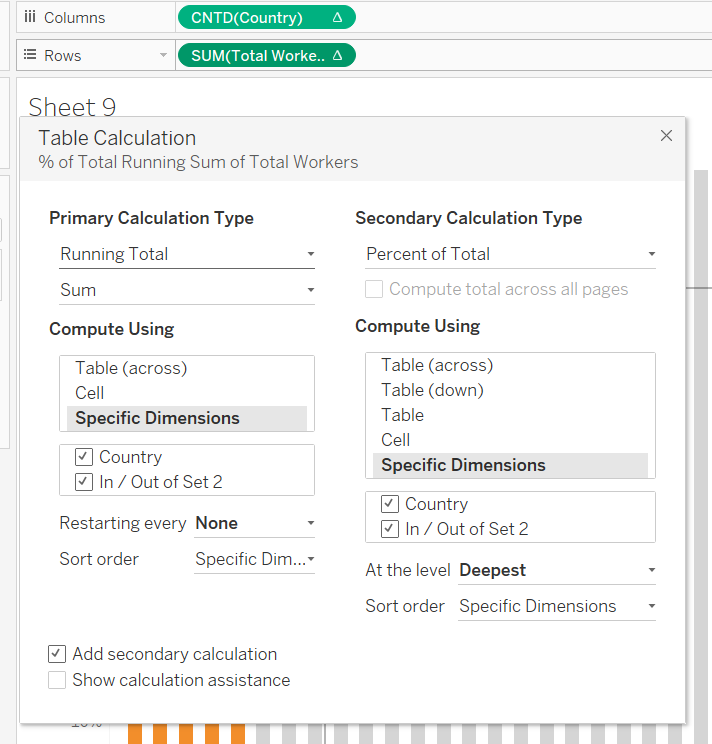Open the Running Total calculation type dropdown
The image size is (712, 744).
point(187,254)
